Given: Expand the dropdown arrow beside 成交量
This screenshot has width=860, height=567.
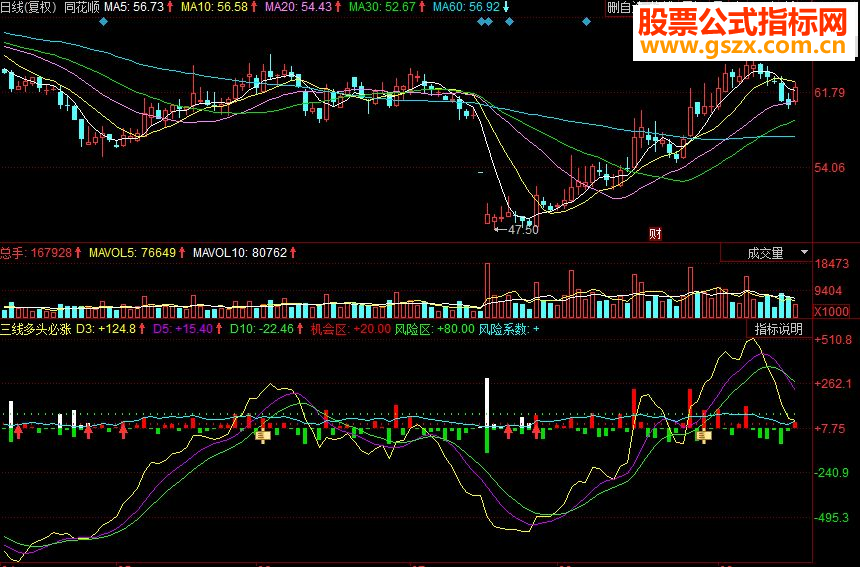Looking at the screenshot, I should click(x=804, y=253).
